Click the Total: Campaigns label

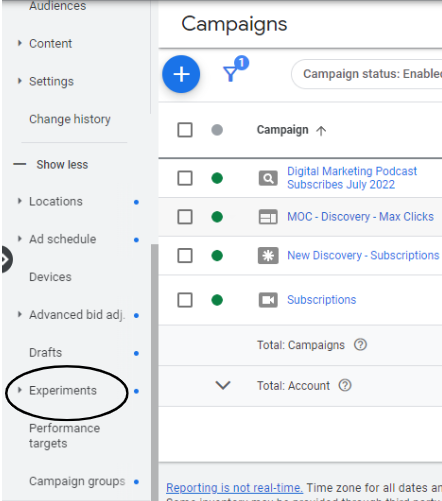(x=301, y=345)
